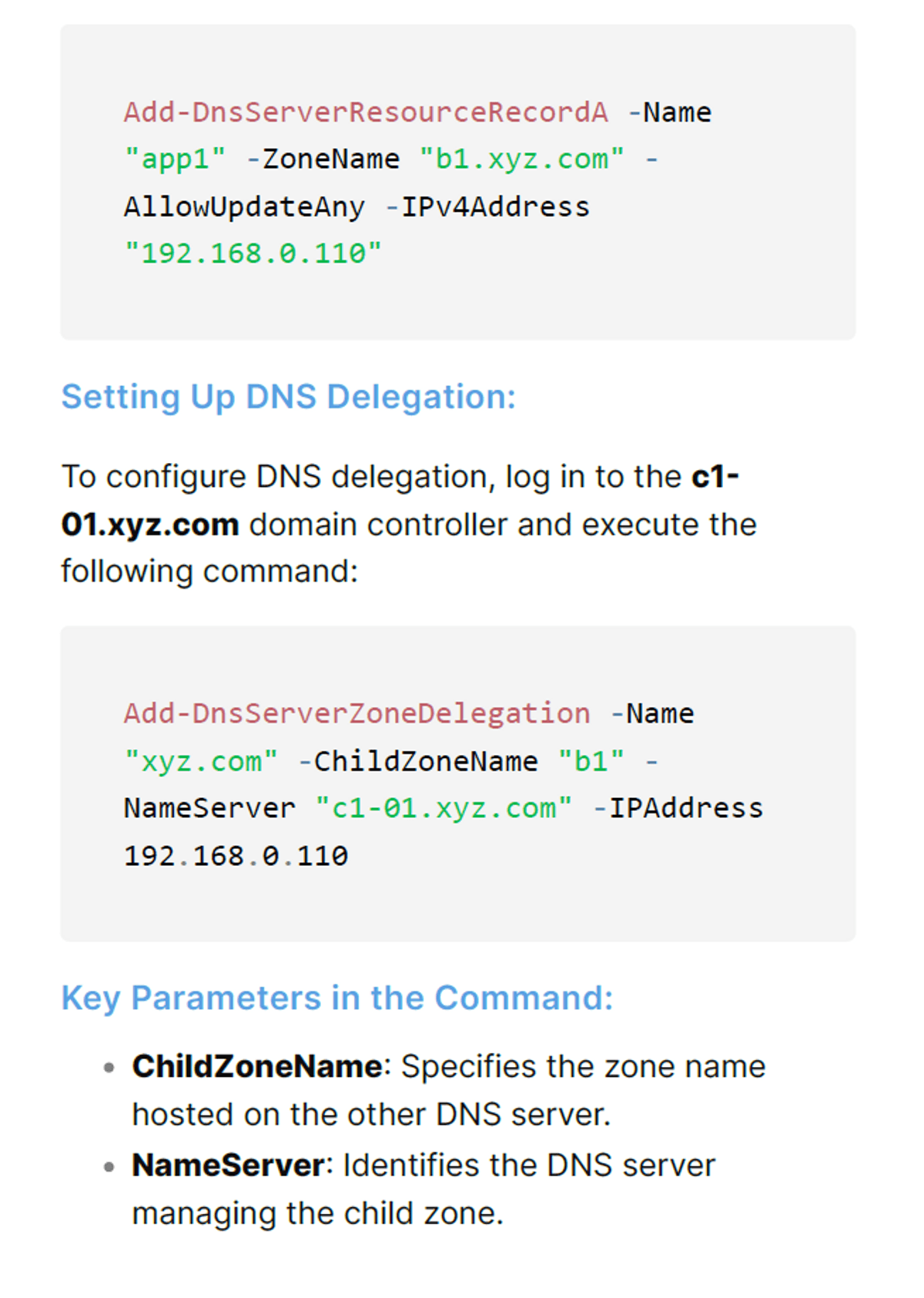The height and width of the screenshot is (1298, 924).
Task: Select the "xyz.com" string in second code block
Action: point(201,761)
